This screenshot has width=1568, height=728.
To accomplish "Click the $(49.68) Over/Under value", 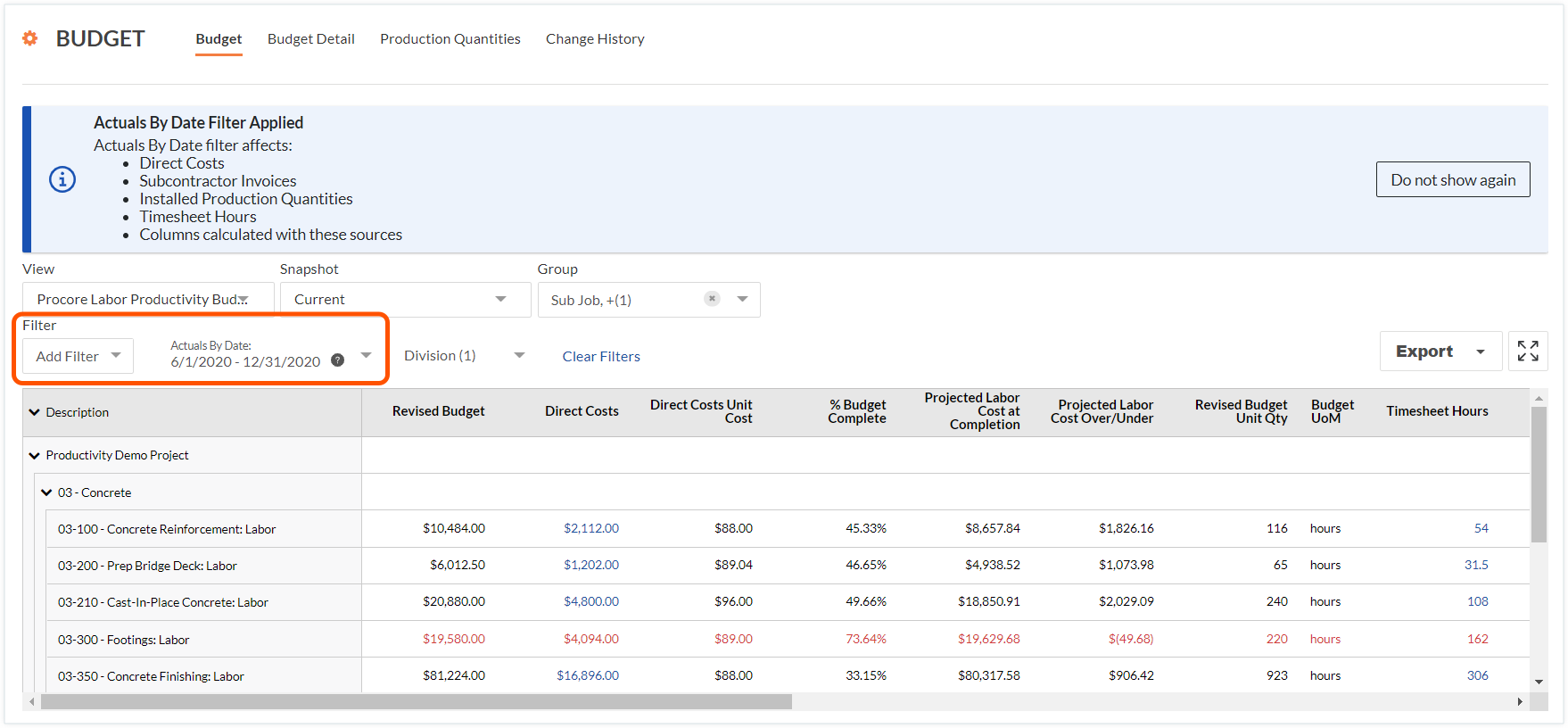I will 1131,639.
